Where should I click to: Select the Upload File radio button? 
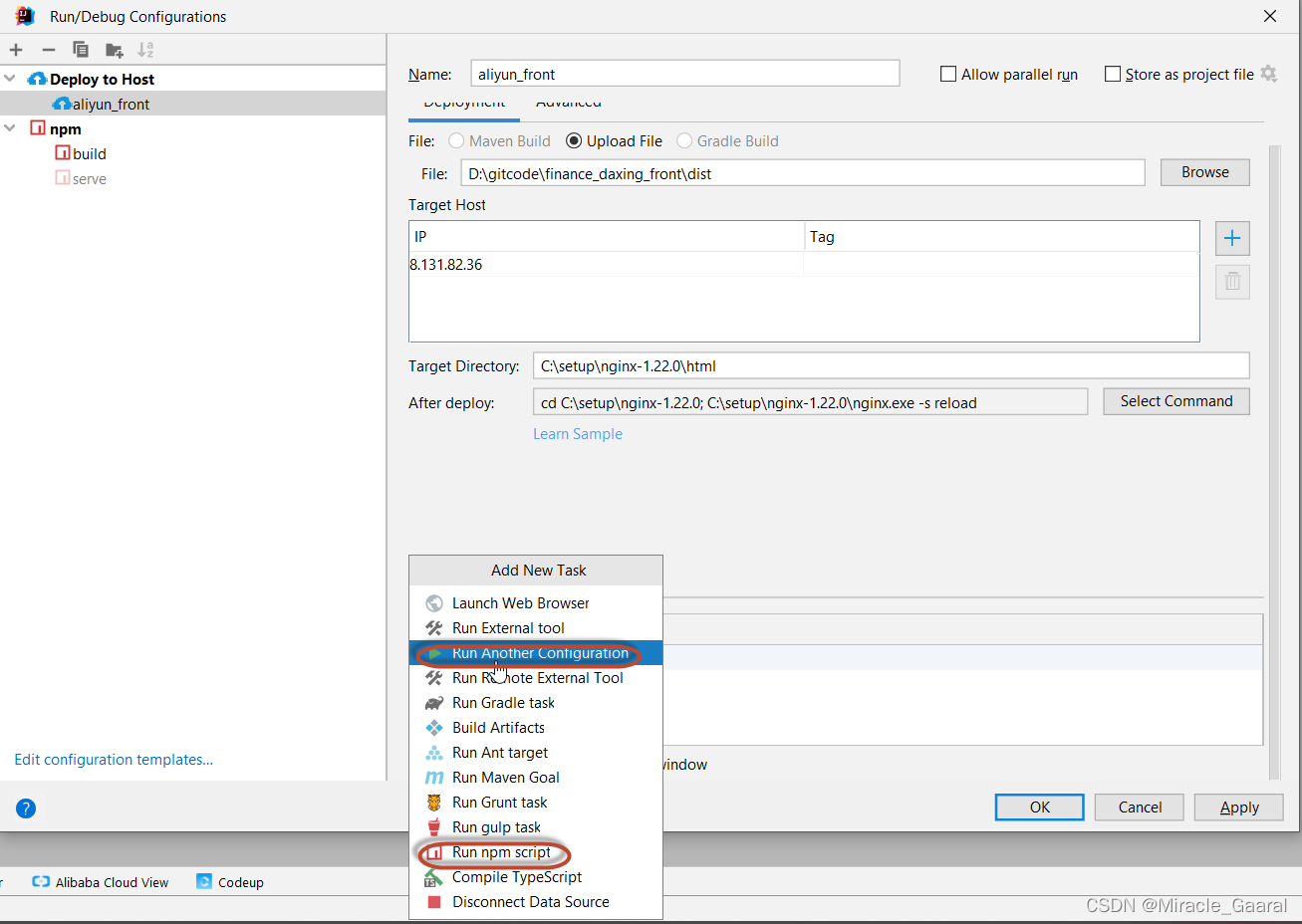pyautogui.click(x=574, y=140)
